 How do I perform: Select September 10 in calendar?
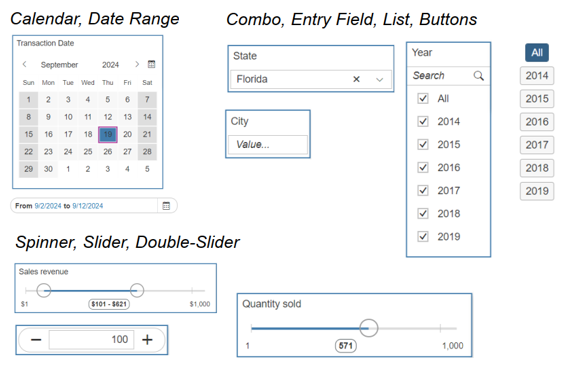click(68, 117)
